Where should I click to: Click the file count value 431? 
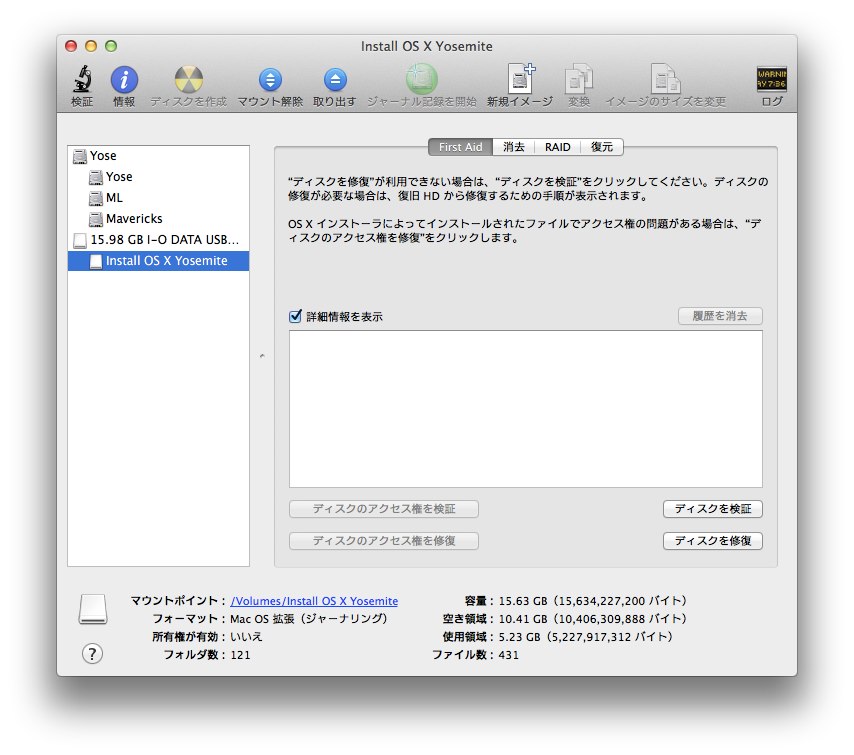point(509,655)
